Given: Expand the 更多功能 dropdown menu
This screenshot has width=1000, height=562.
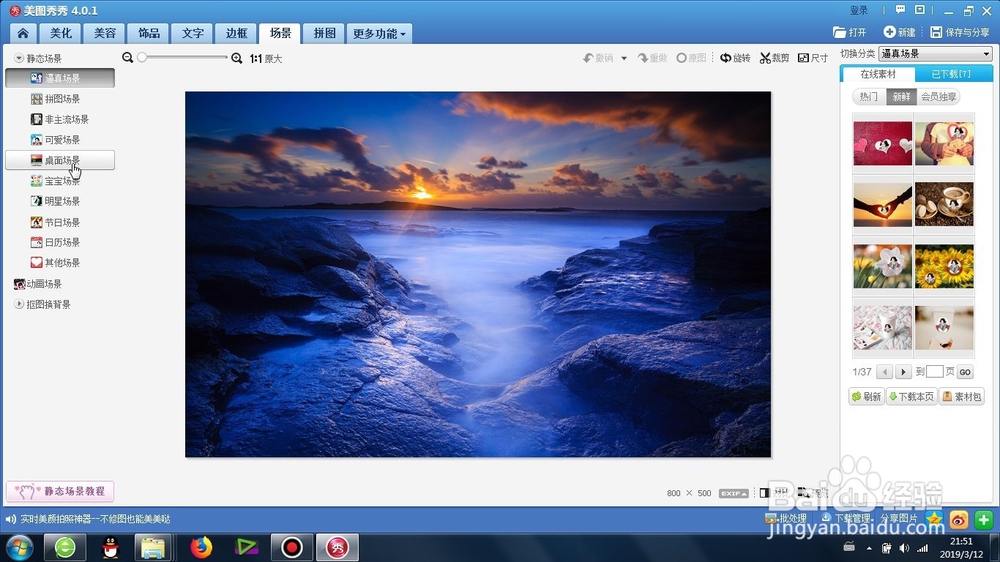Looking at the screenshot, I should click(x=379, y=33).
